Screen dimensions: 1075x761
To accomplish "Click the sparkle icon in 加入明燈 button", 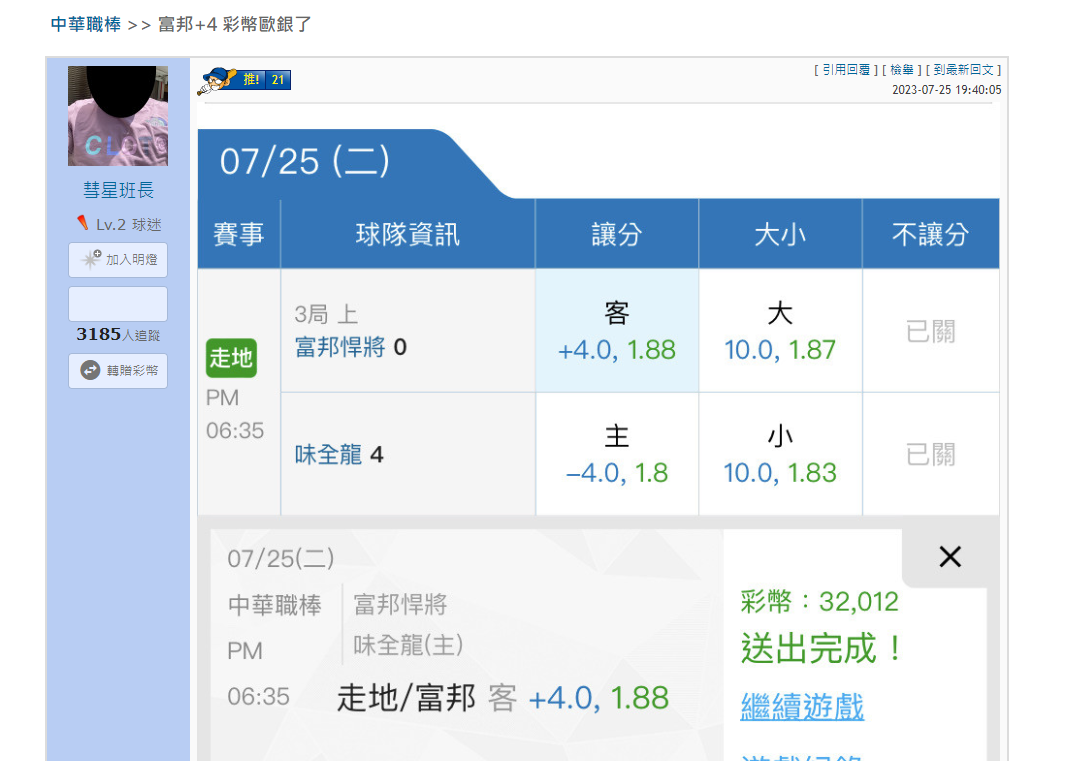I will tap(90, 259).
